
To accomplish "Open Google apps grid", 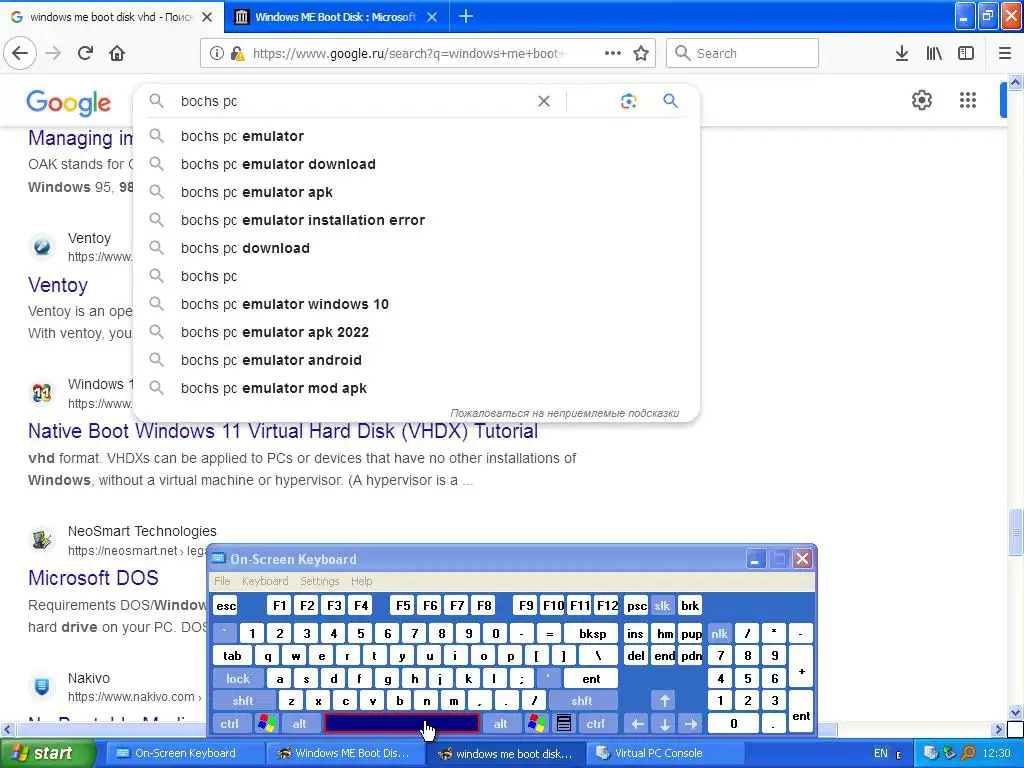I will (x=968, y=100).
